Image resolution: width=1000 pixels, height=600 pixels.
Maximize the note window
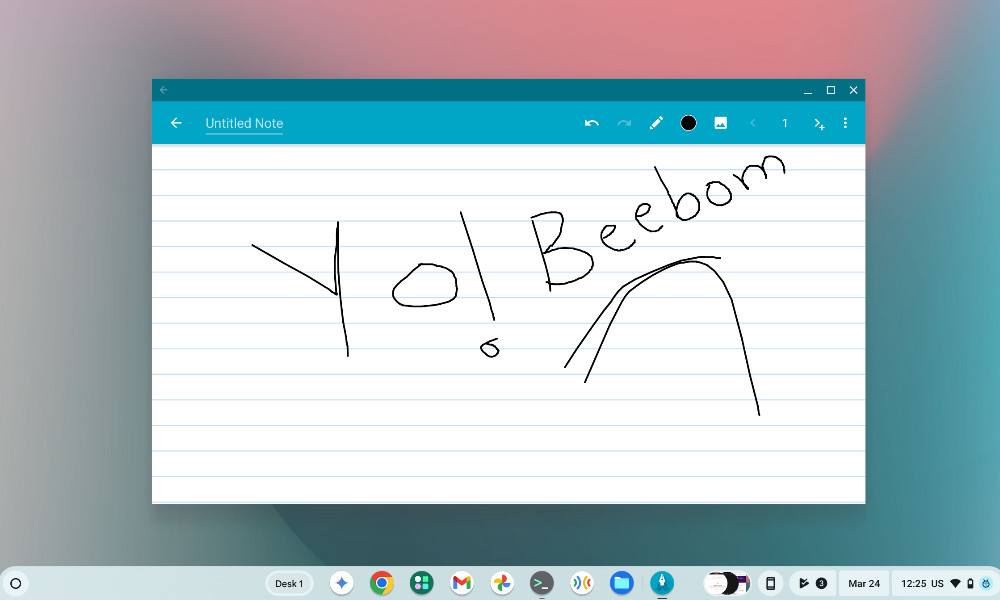(x=830, y=90)
